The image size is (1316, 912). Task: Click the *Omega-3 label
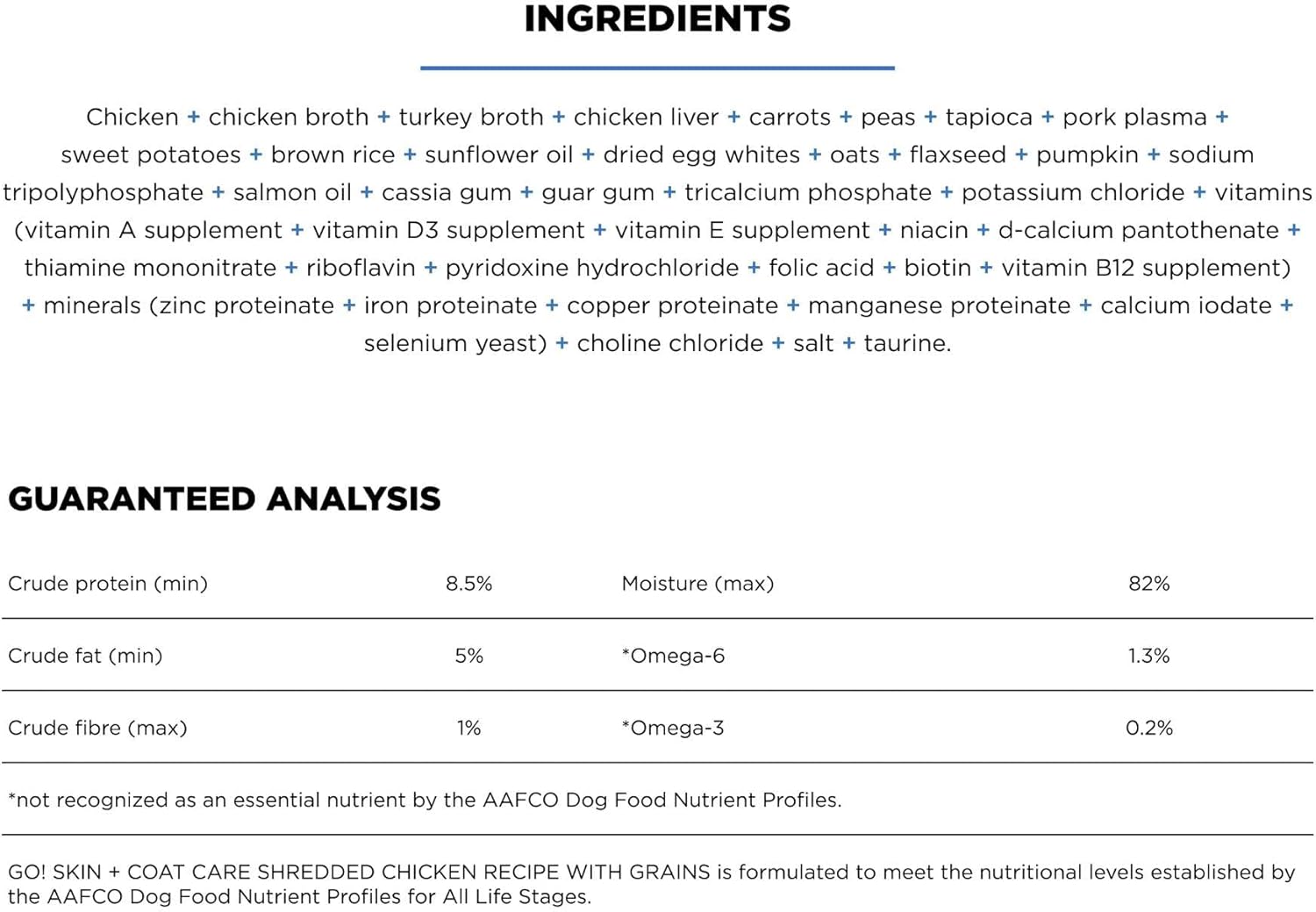pyautogui.click(x=673, y=728)
